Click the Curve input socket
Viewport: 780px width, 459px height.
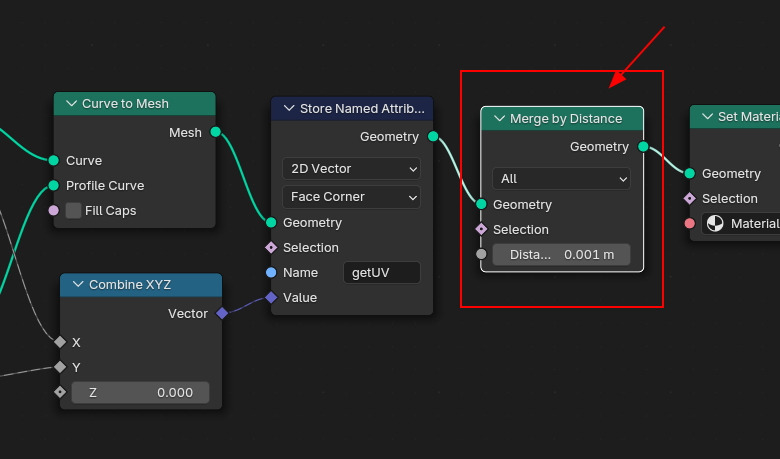click(54, 160)
